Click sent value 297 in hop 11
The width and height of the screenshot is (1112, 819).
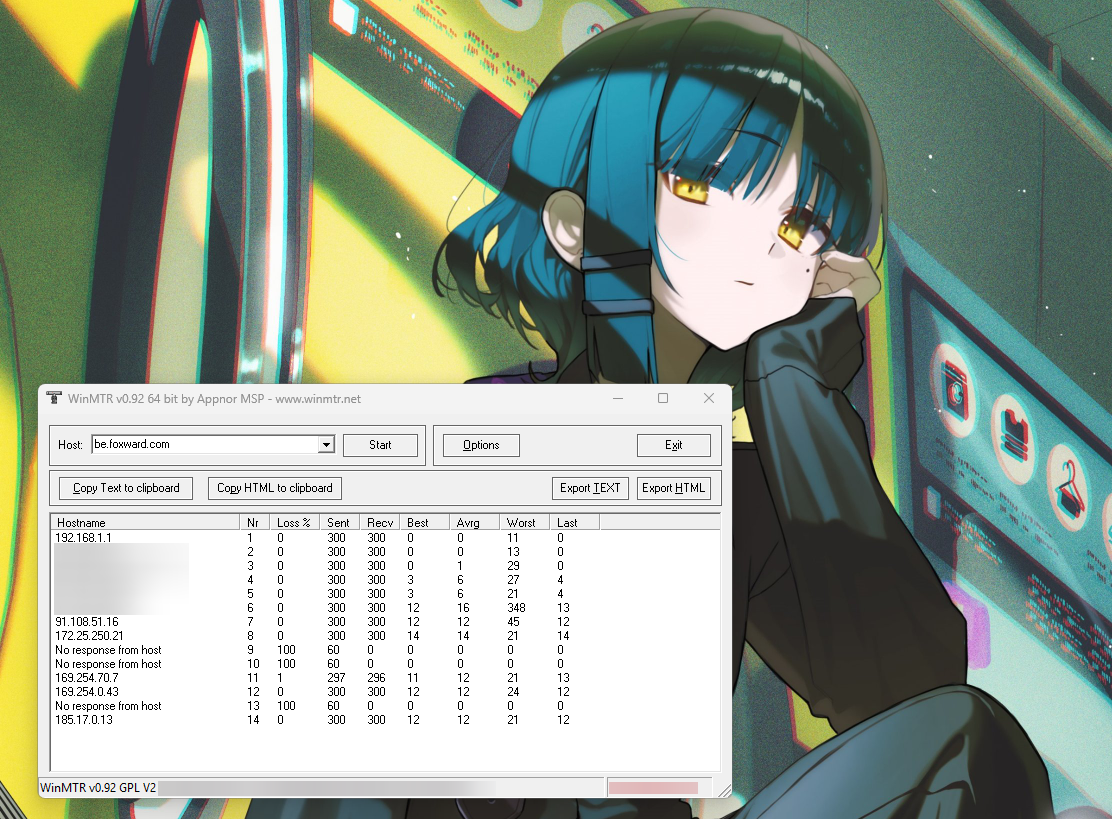coord(336,678)
